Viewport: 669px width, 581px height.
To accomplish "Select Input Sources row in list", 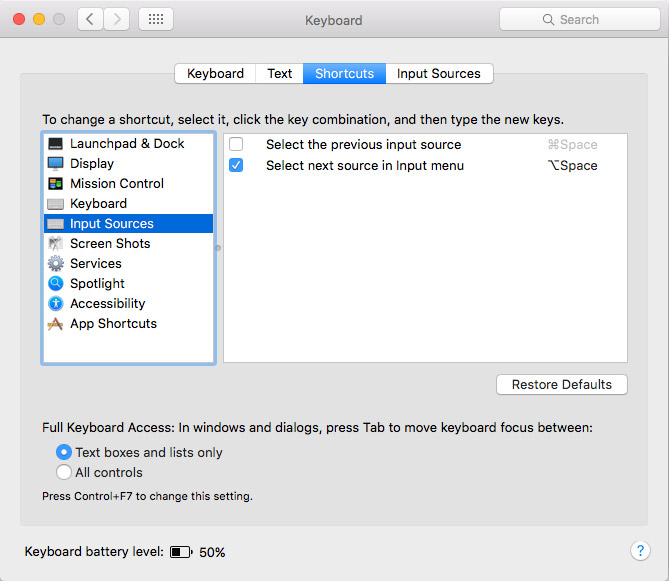I will coord(128,224).
